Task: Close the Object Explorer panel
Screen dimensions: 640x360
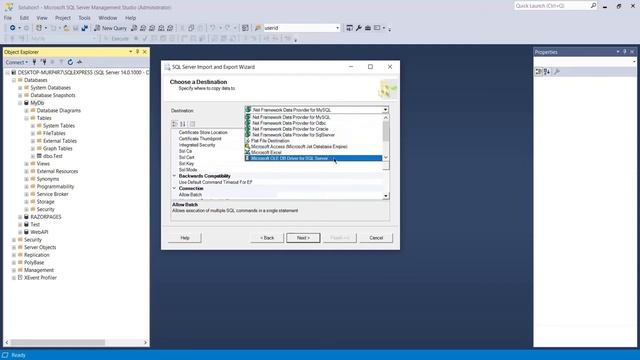Action: [x=144, y=52]
